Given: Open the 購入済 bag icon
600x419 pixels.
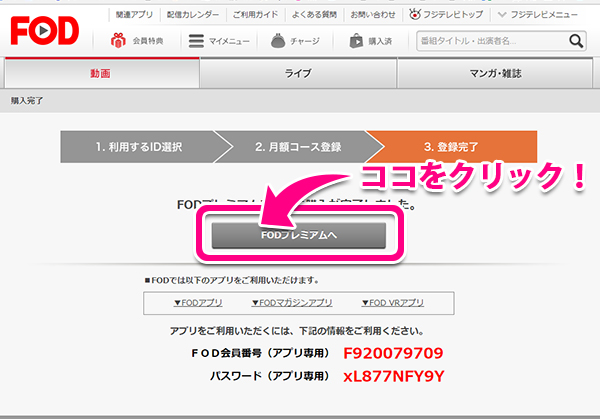Looking at the screenshot, I should tap(356, 41).
